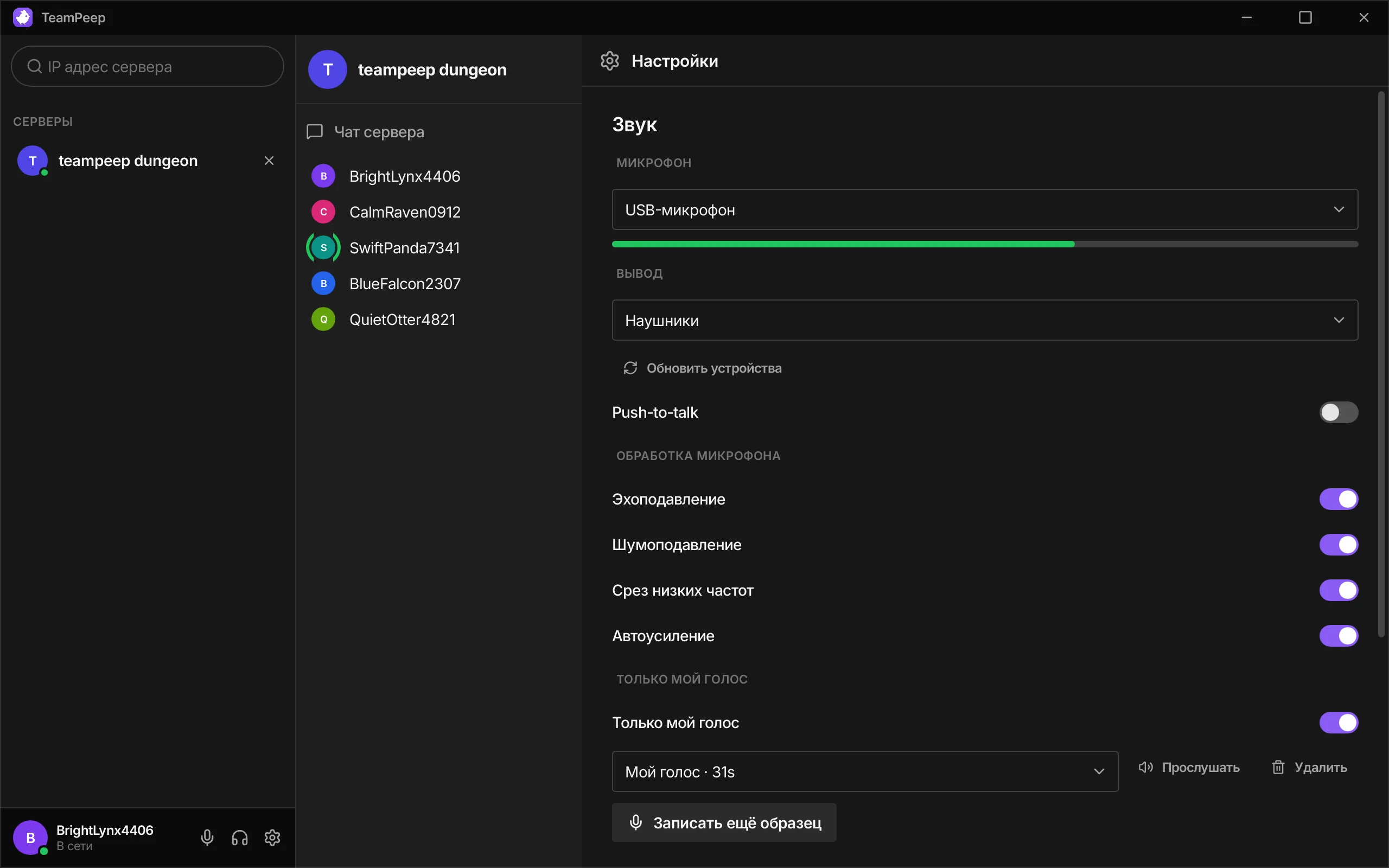The width and height of the screenshot is (1389, 868).
Task: Click QuietOtter4821 avatar
Action: 324,319
